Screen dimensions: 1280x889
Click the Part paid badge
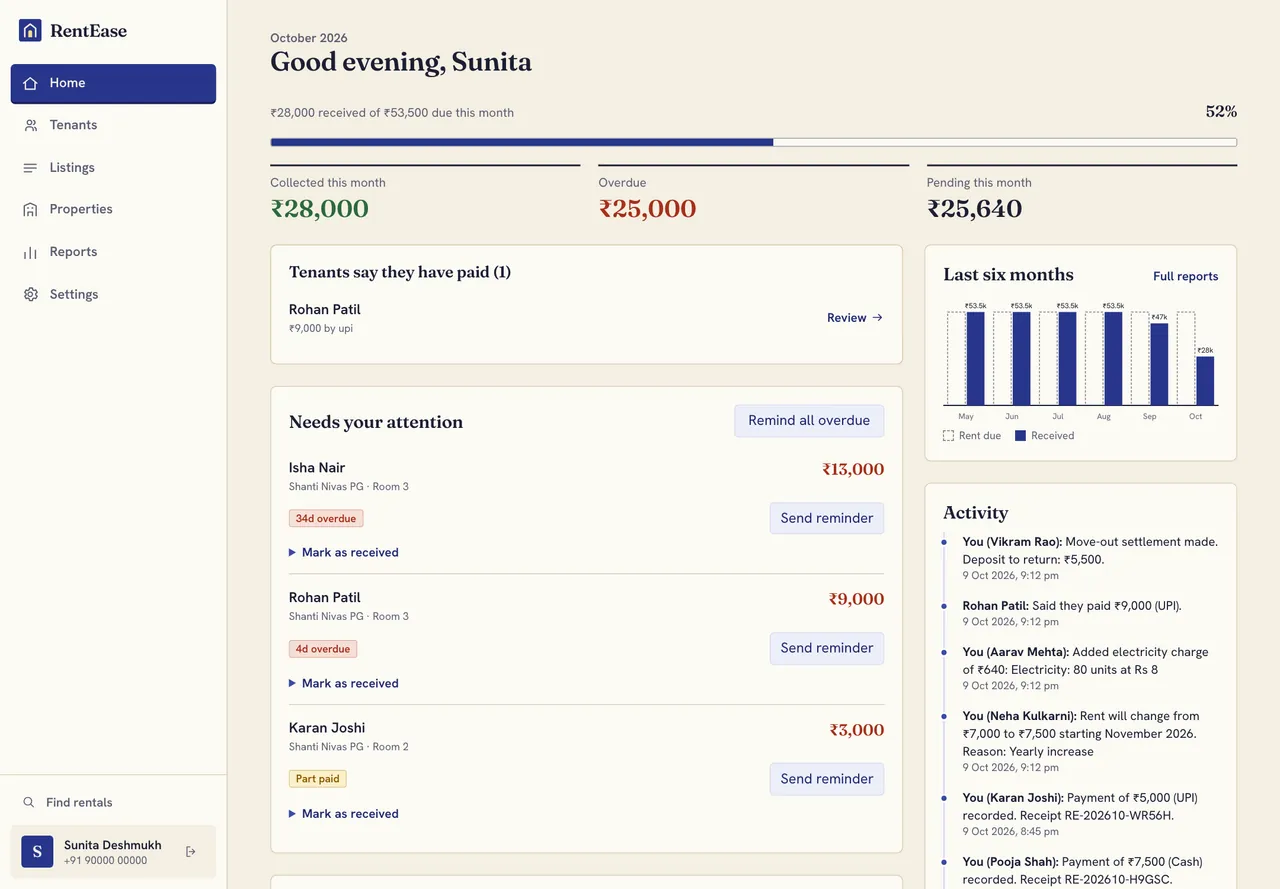(x=318, y=779)
